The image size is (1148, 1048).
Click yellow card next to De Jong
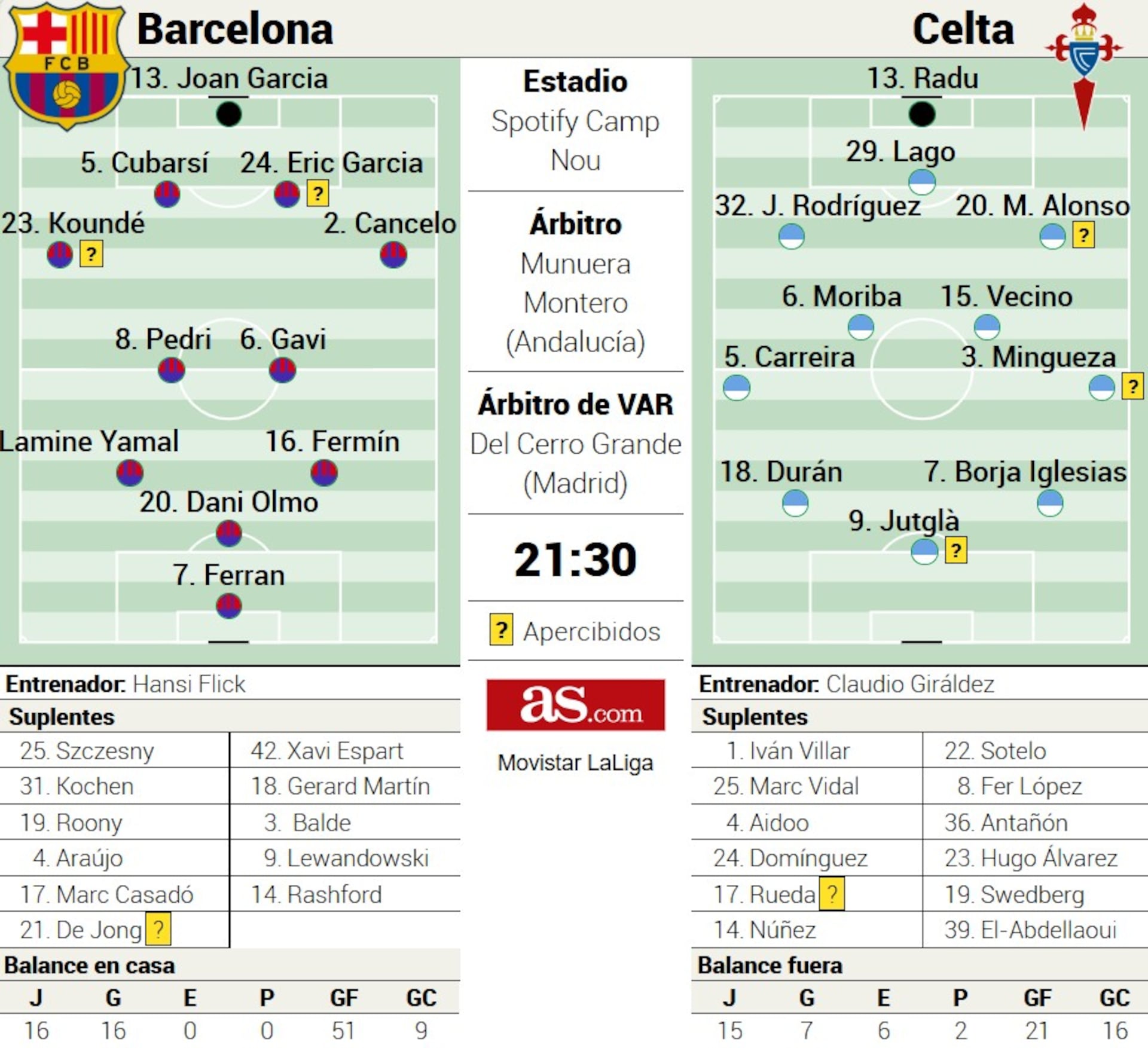click(x=158, y=929)
